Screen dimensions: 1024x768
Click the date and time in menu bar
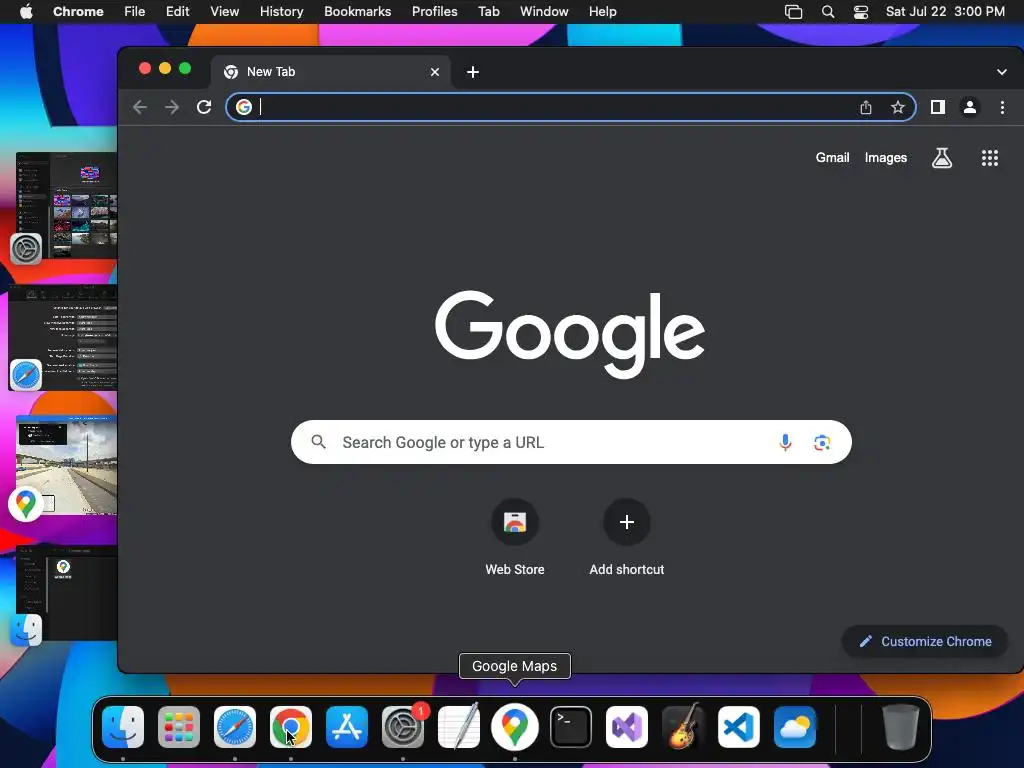(x=945, y=11)
